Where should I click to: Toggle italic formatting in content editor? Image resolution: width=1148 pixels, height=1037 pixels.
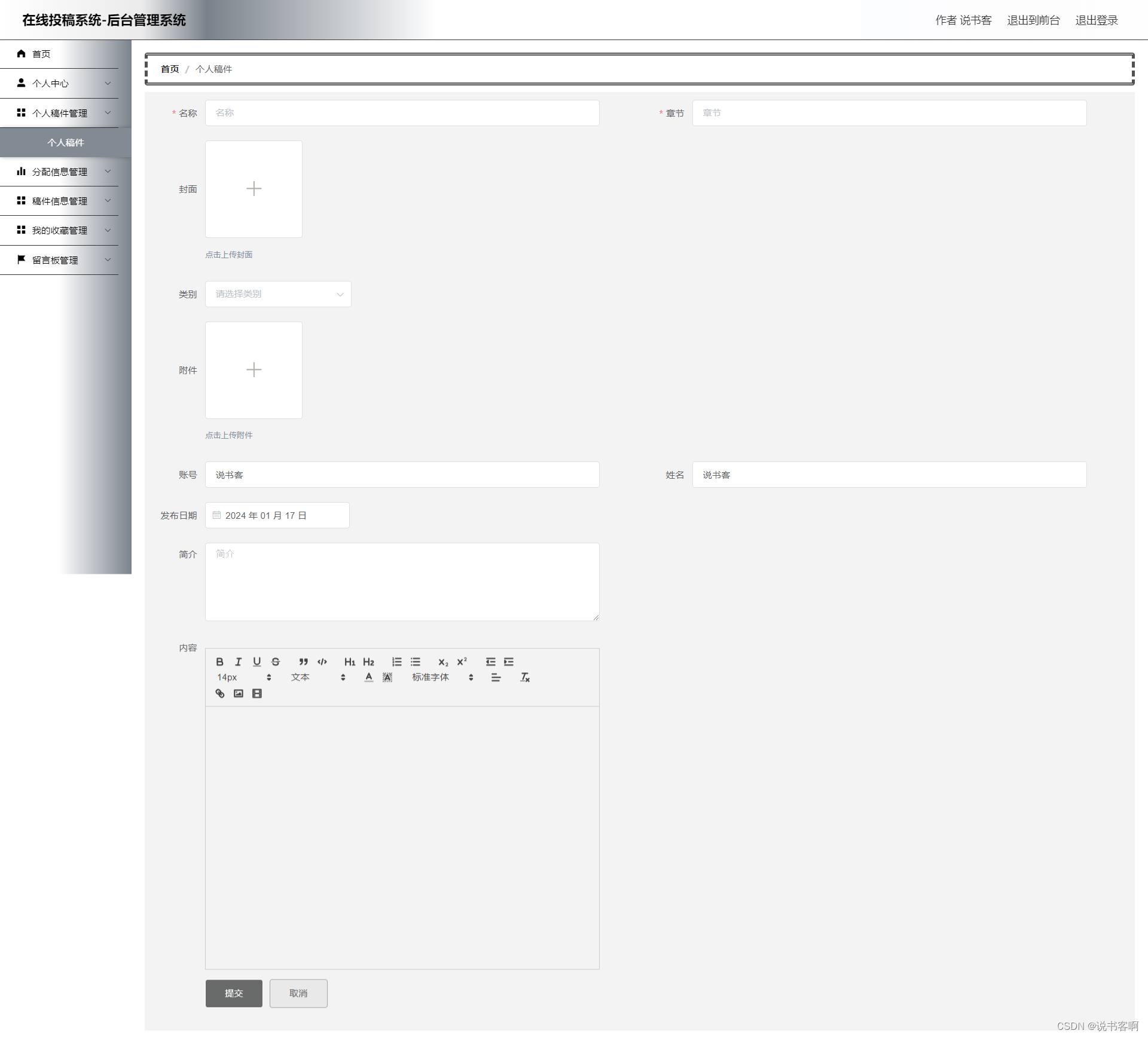click(x=238, y=662)
